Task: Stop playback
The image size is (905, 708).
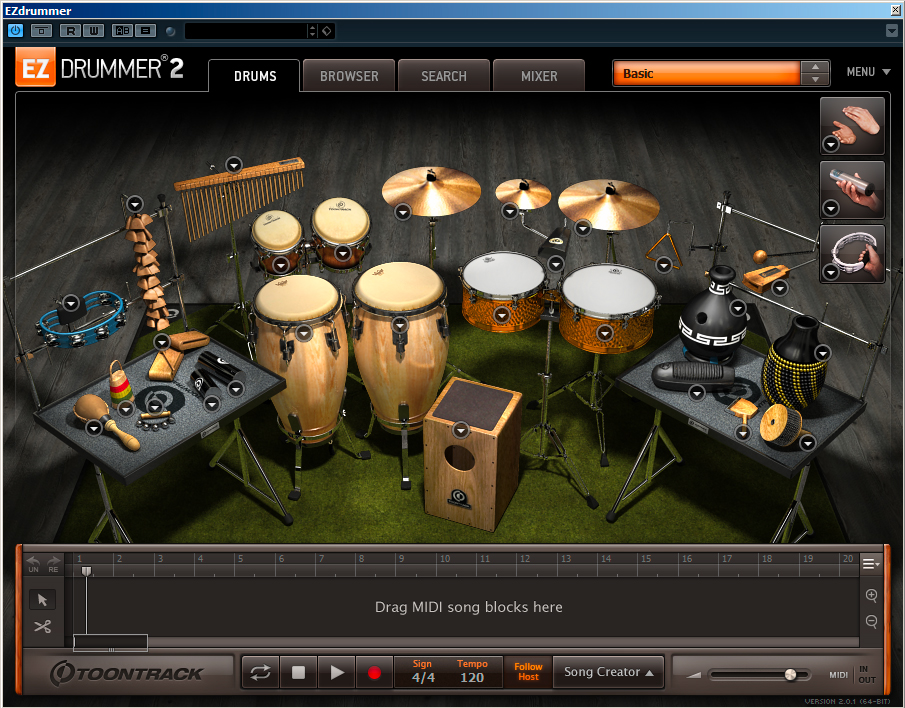Action: [x=298, y=672]
